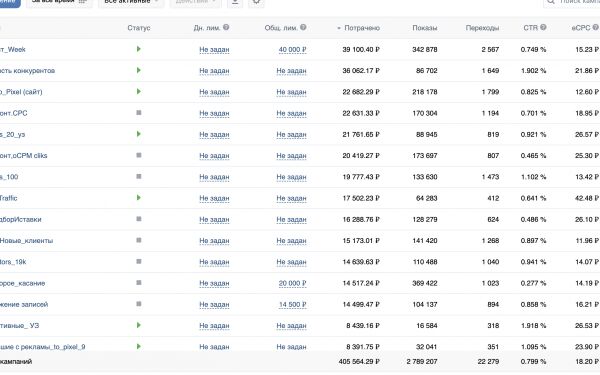Set total limit Не задан in s_100 row

coord(291,177)
